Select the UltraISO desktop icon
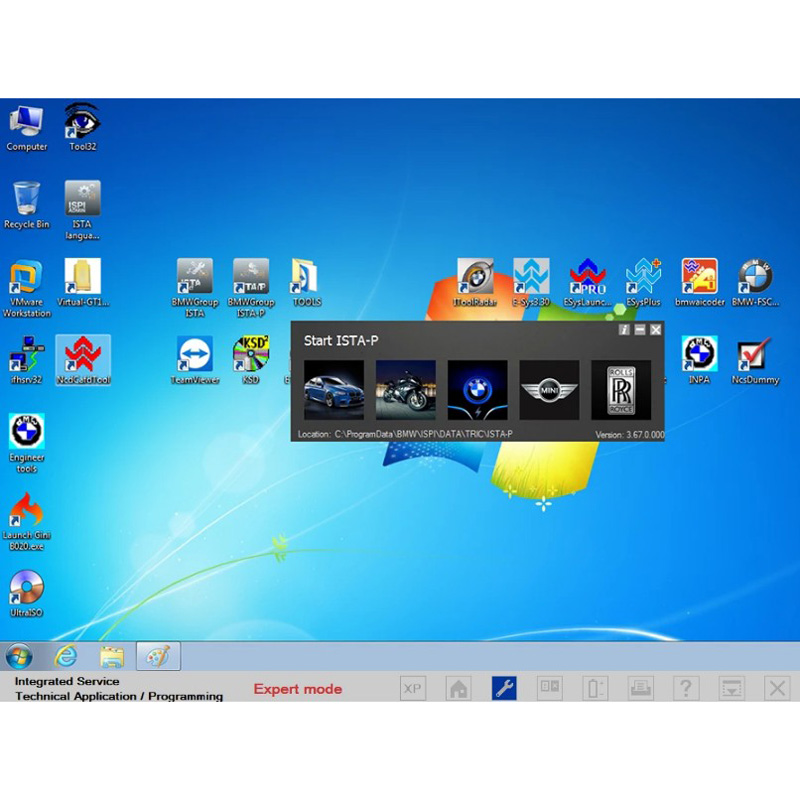The width and height of the screenshot is (800, 800). tap(26, 593)
